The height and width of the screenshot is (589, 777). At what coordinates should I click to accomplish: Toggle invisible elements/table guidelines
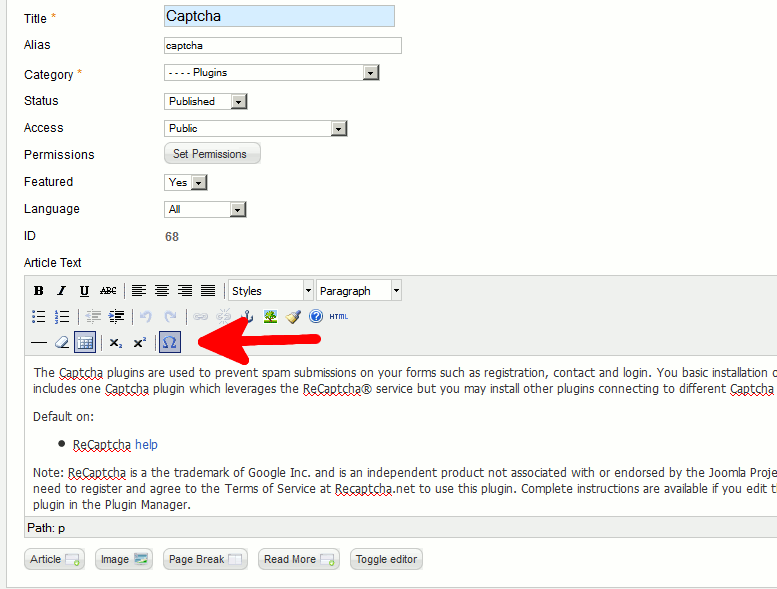point(85,342)
